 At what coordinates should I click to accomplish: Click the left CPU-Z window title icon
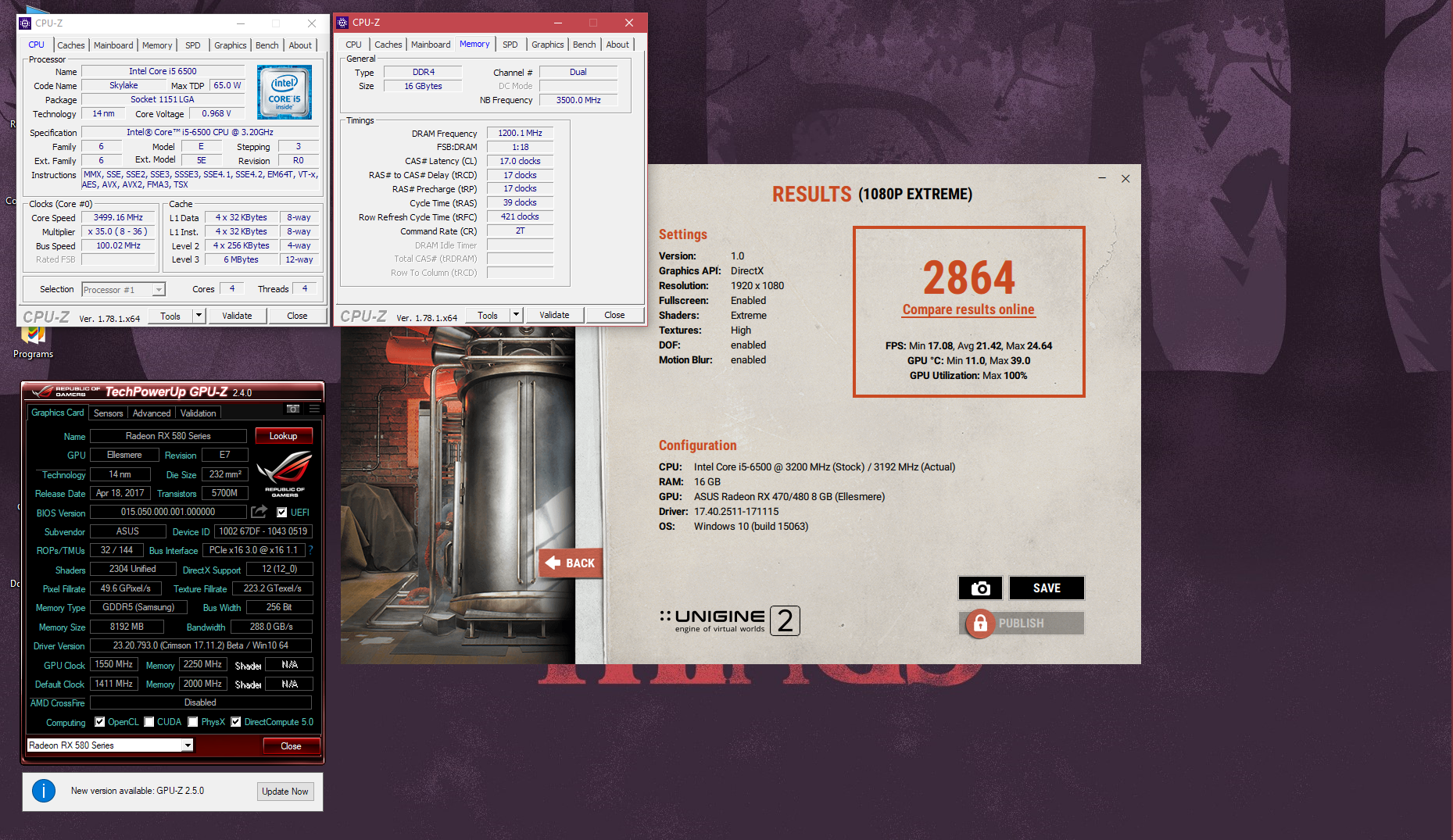[x=25, y=23]
